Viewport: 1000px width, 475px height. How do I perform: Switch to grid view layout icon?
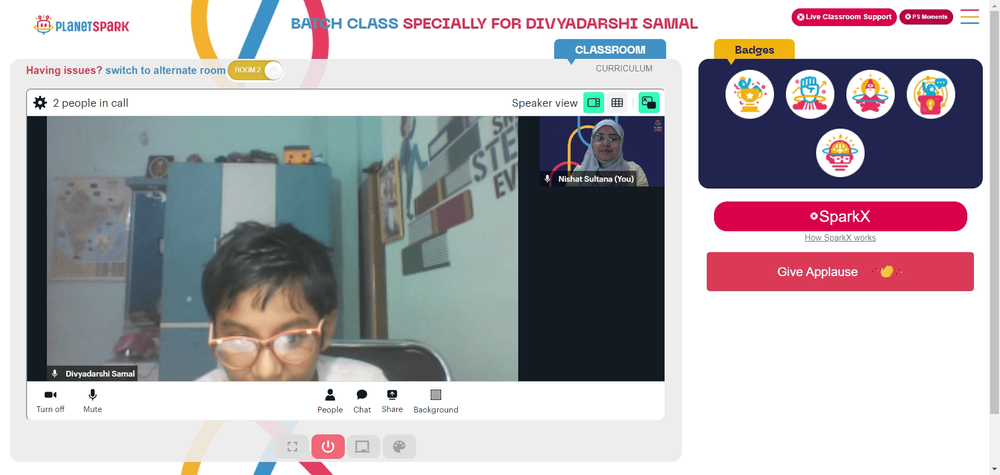point(617,103)
